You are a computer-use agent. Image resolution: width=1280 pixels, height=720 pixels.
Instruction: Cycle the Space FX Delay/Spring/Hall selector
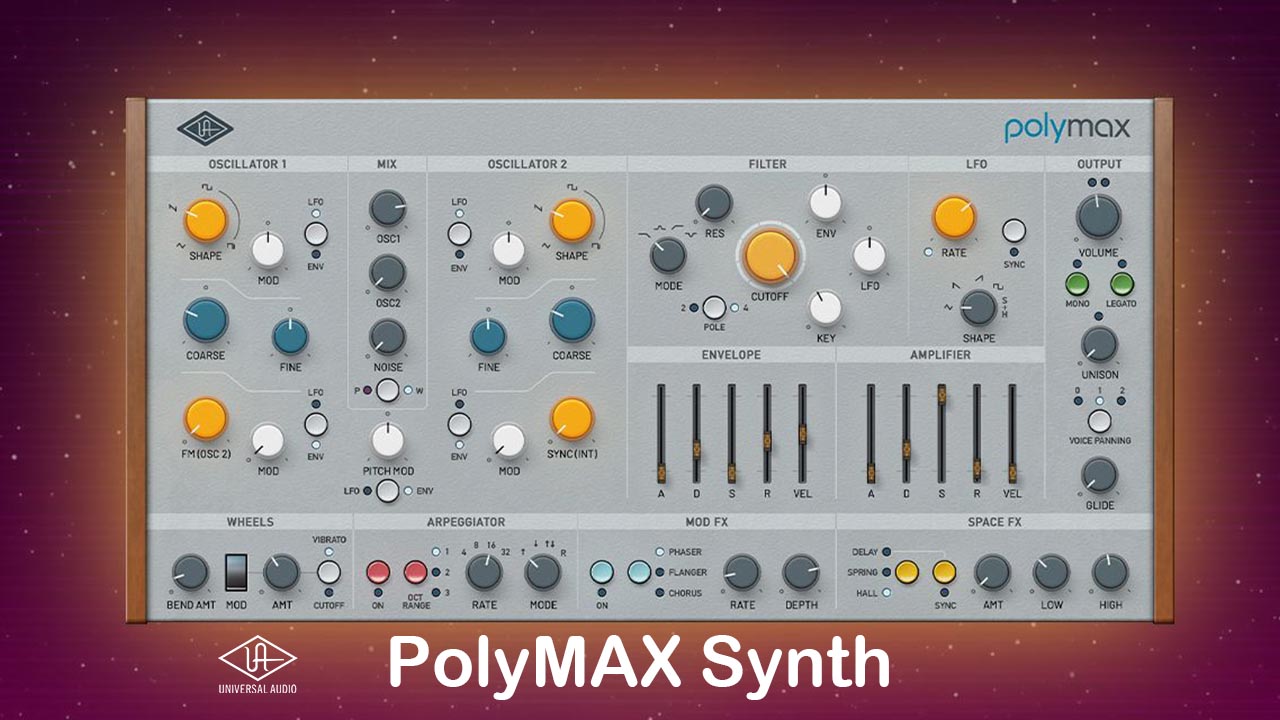click(907, 572)
